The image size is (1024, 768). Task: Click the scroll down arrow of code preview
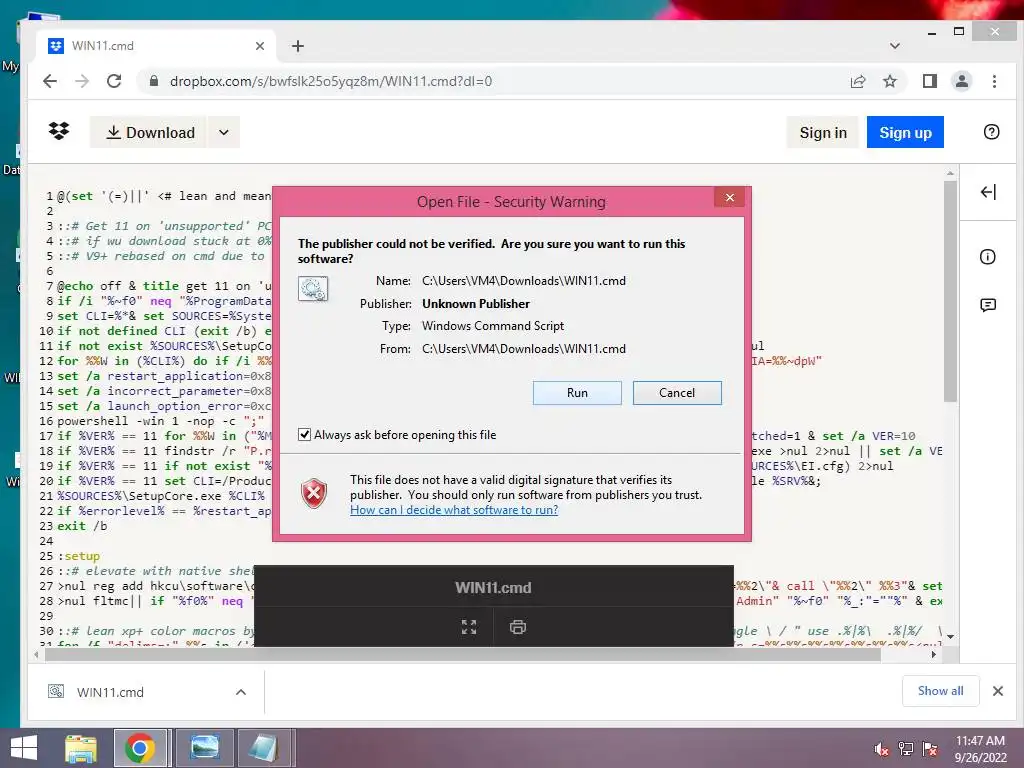[x=950, y=637]
